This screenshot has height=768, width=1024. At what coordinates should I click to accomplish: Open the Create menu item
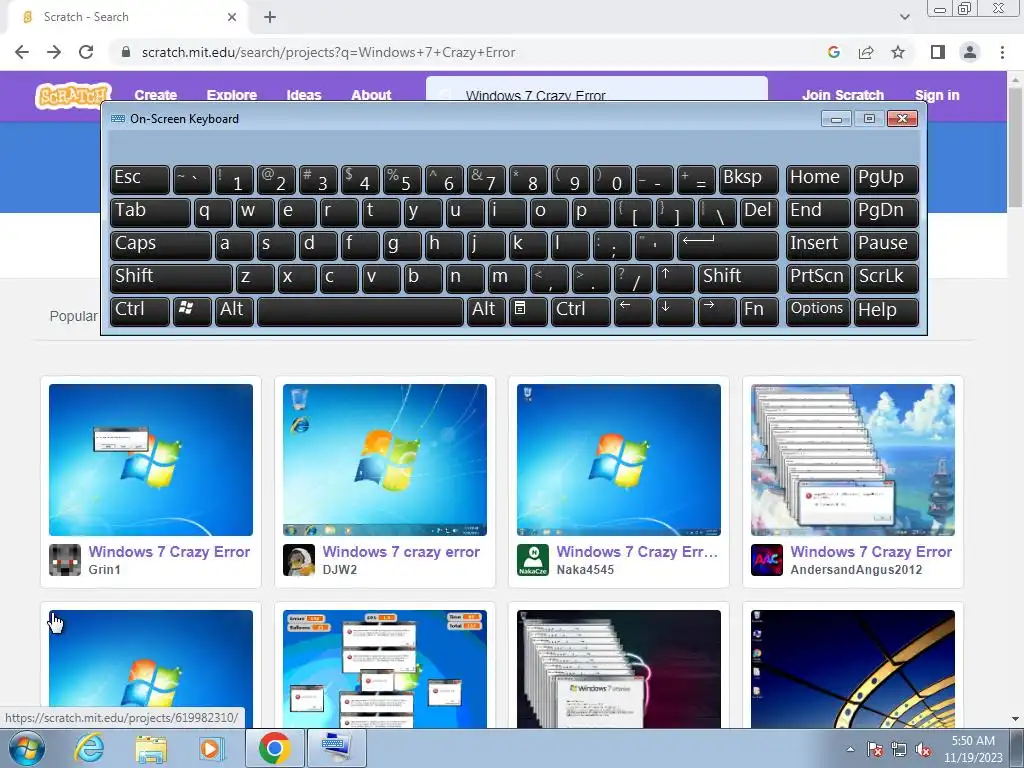coord(155,95)
